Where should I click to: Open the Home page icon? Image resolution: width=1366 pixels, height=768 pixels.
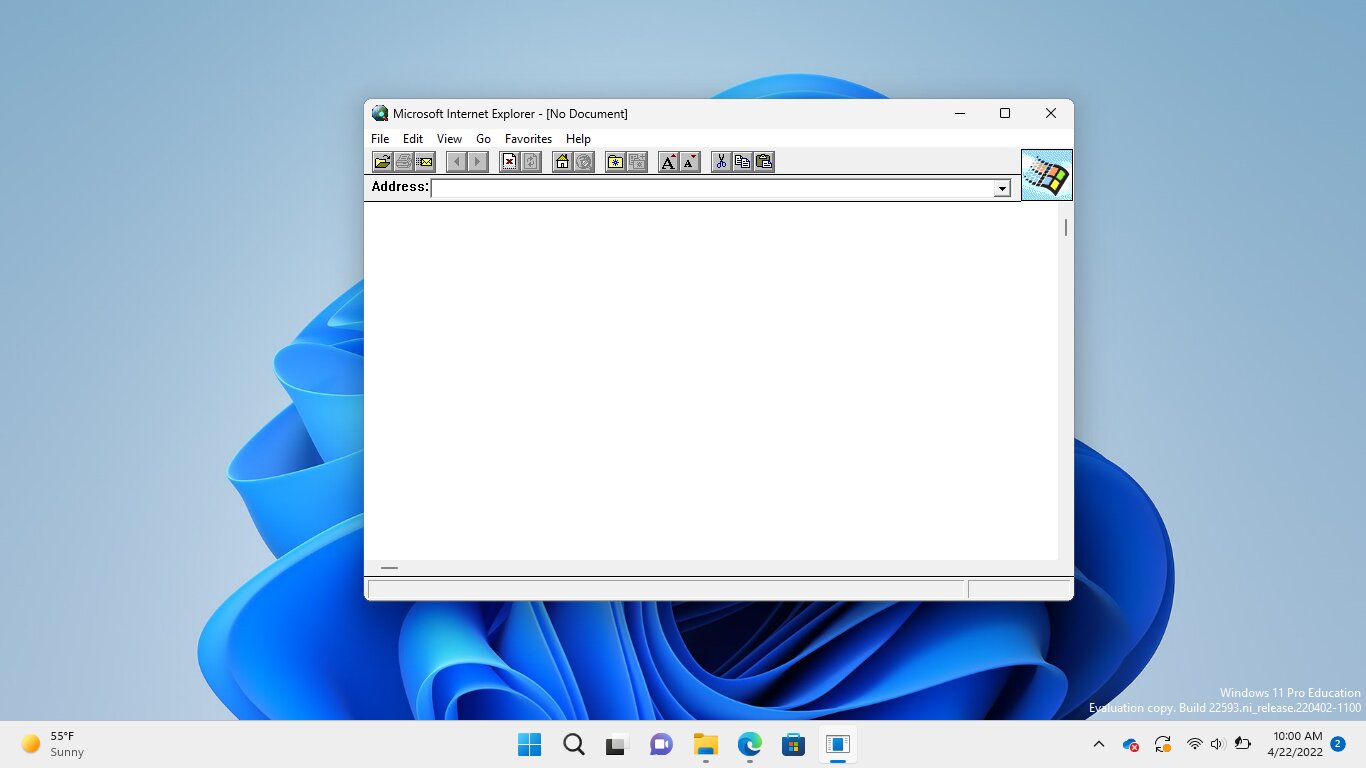click(x=562, y=162)
